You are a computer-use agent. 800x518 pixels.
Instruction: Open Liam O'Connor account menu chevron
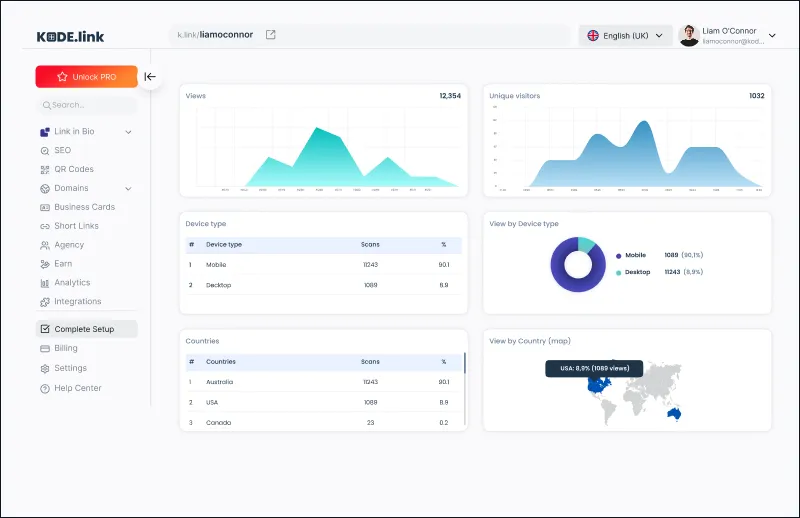(772, 36)
